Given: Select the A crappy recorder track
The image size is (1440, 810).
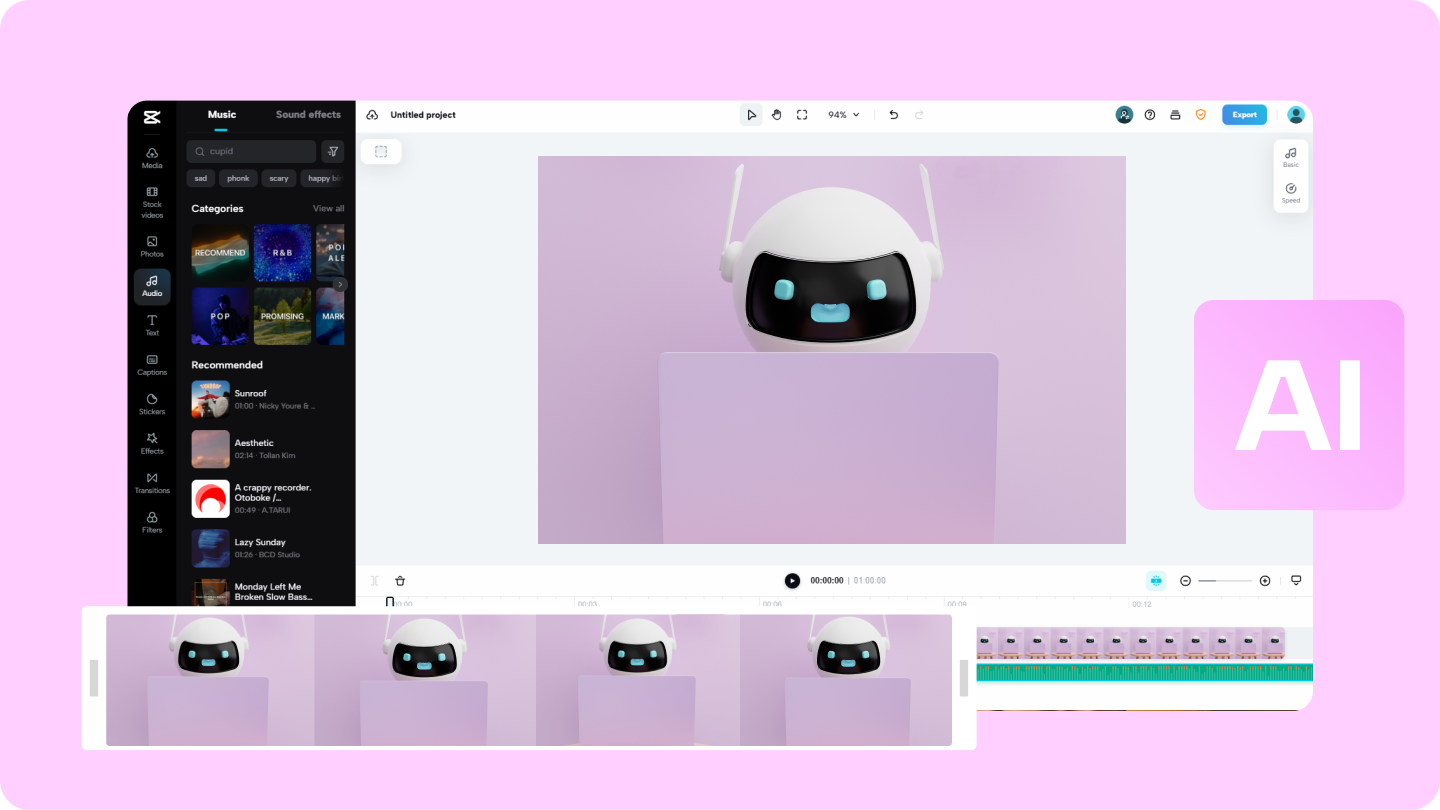Looking at the screenshot, I should pos(268,498).
